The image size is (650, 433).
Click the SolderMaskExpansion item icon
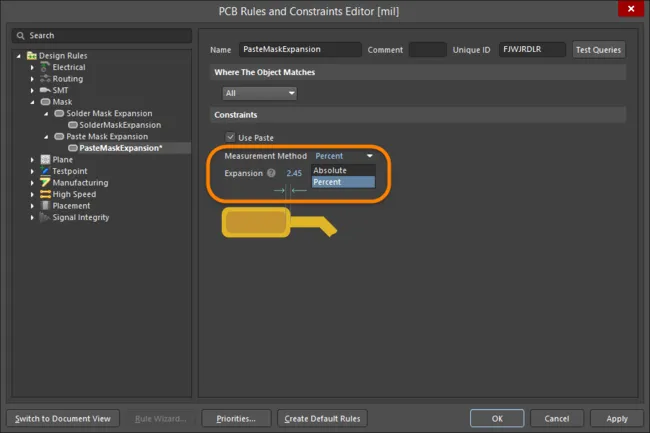[x=73, y=125]
